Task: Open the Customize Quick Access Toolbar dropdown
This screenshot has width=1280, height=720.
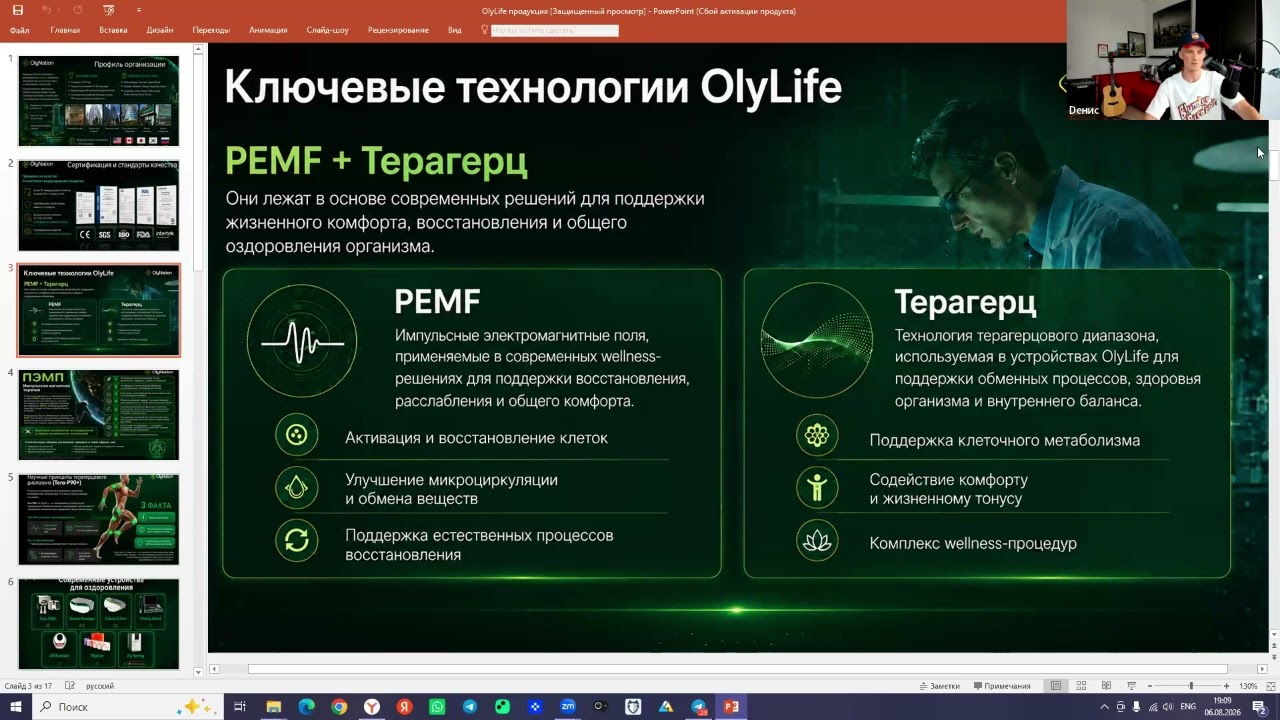Action: click(139, 10)
